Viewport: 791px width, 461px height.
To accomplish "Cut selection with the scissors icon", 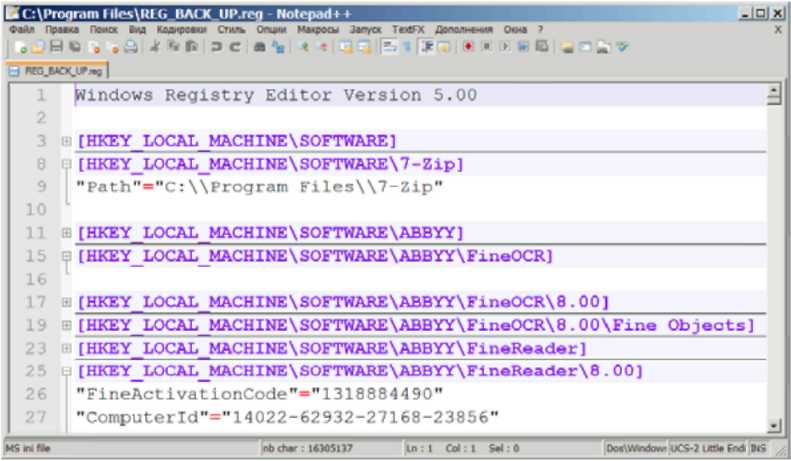I will pyautogui.click(x=155, y=47).
